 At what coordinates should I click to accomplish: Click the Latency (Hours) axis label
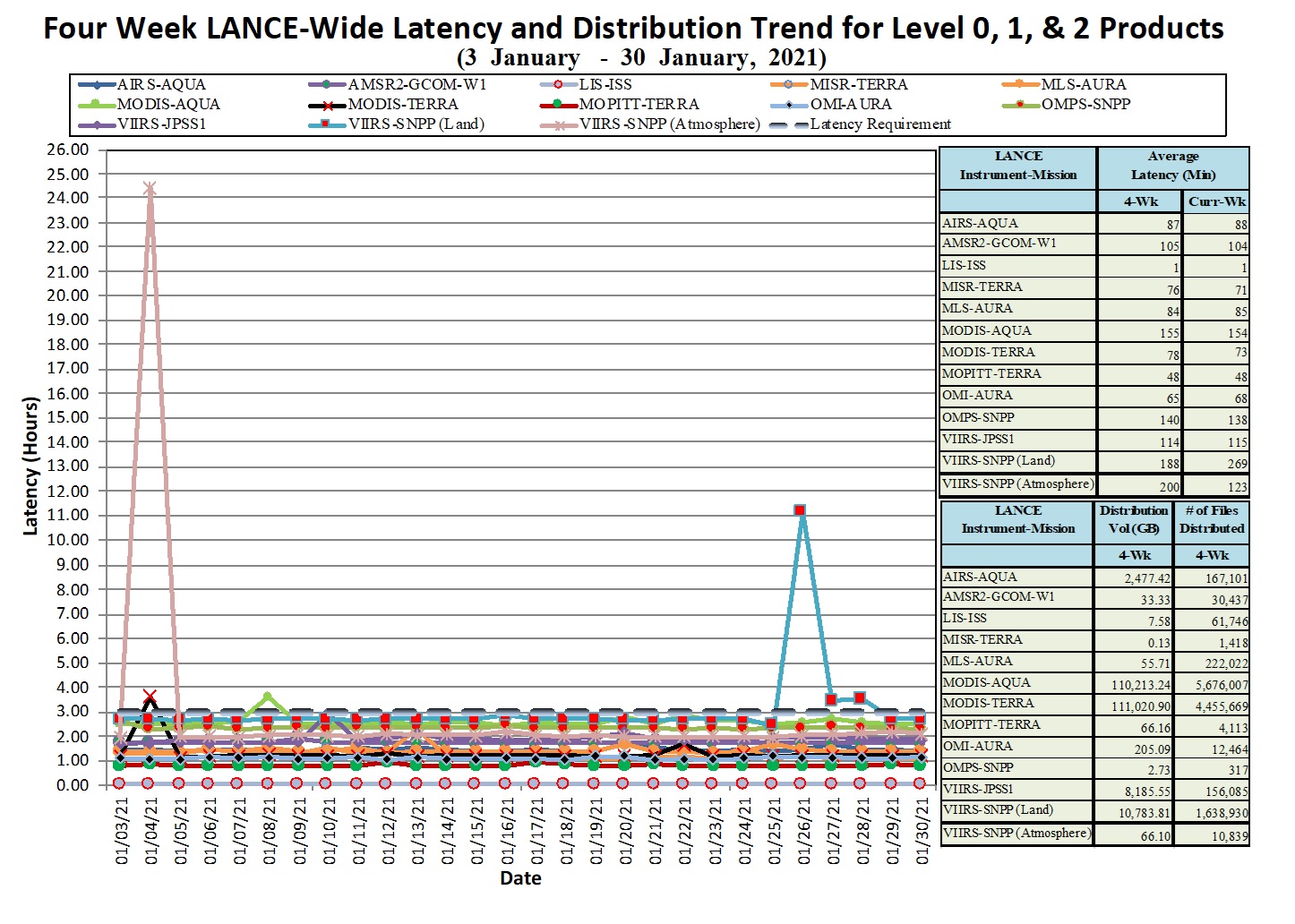(x=30, y=466)
